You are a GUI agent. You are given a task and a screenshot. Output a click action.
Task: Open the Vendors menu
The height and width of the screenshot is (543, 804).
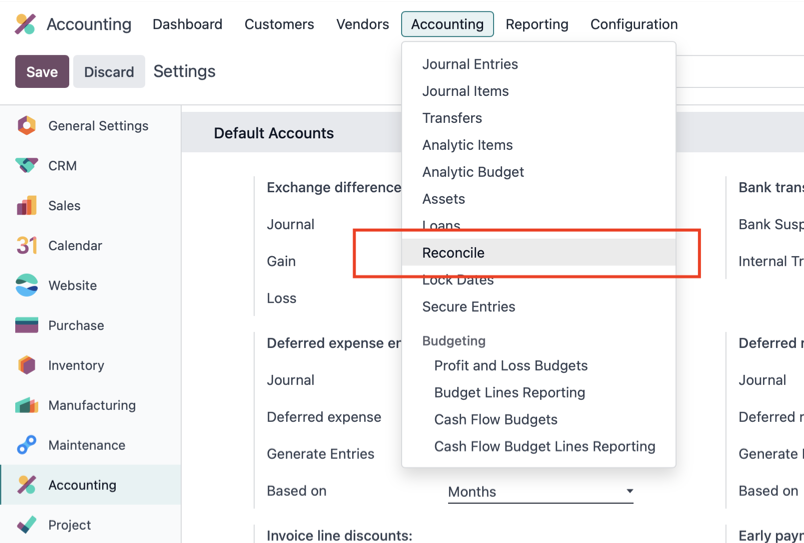[363, 24]
